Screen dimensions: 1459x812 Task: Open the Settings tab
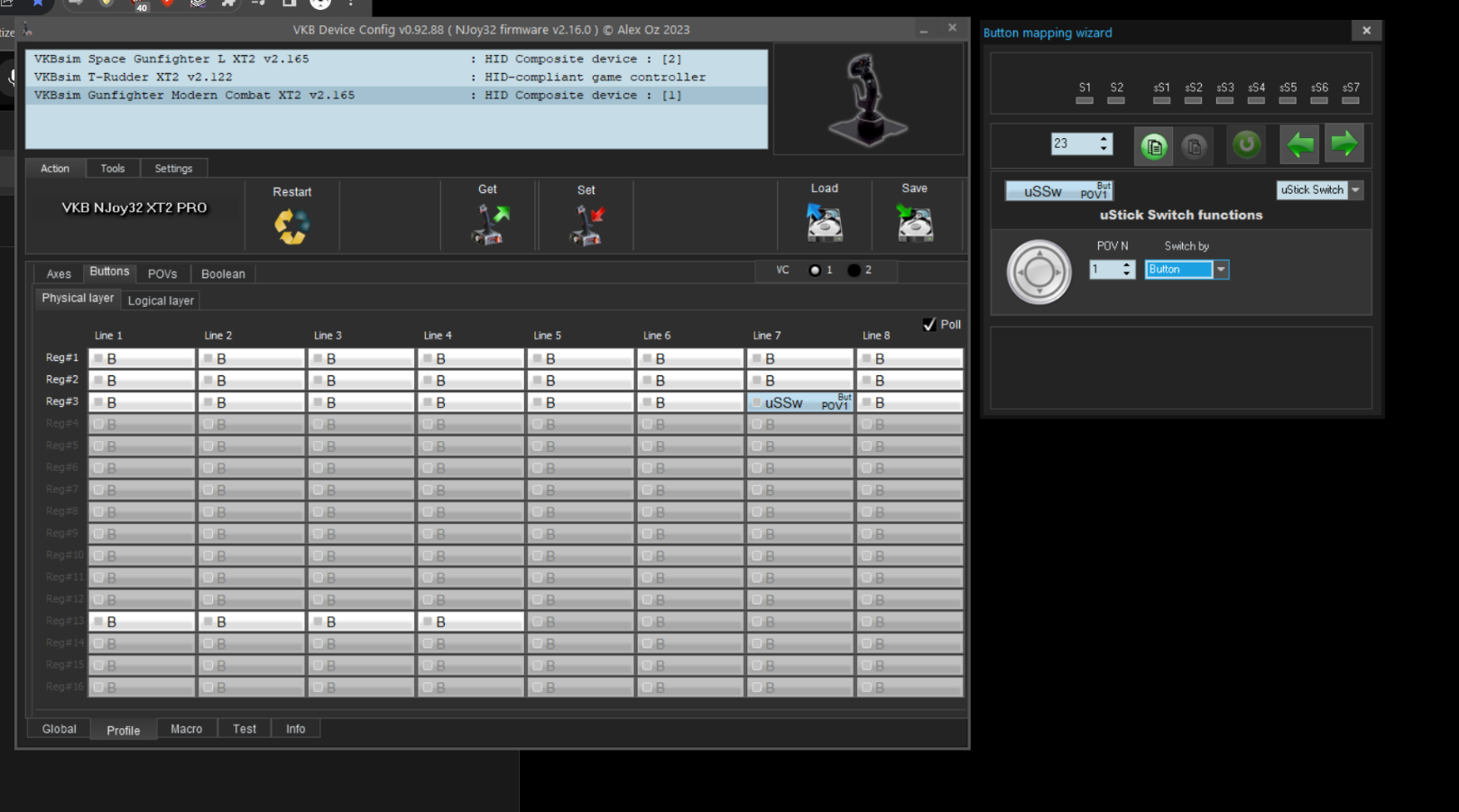(173, 169)
